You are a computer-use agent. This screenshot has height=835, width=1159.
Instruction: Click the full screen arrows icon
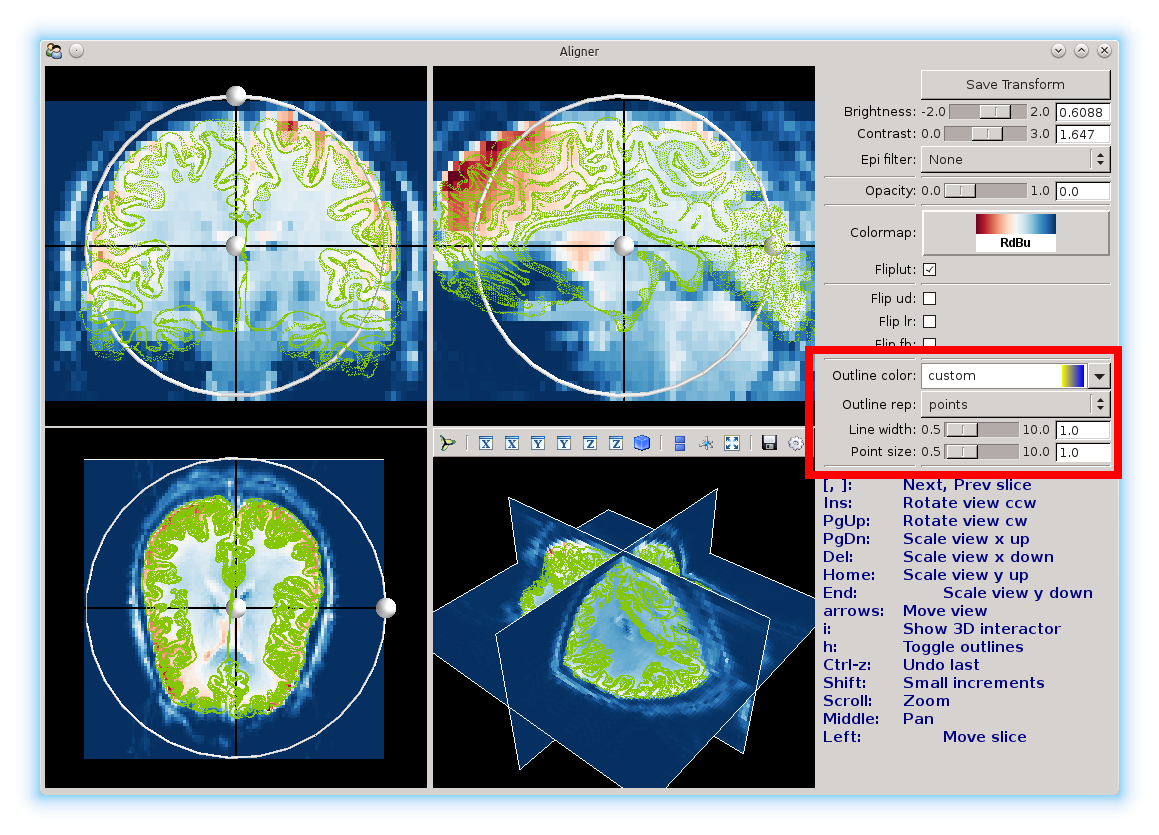(x=732, y=443)
